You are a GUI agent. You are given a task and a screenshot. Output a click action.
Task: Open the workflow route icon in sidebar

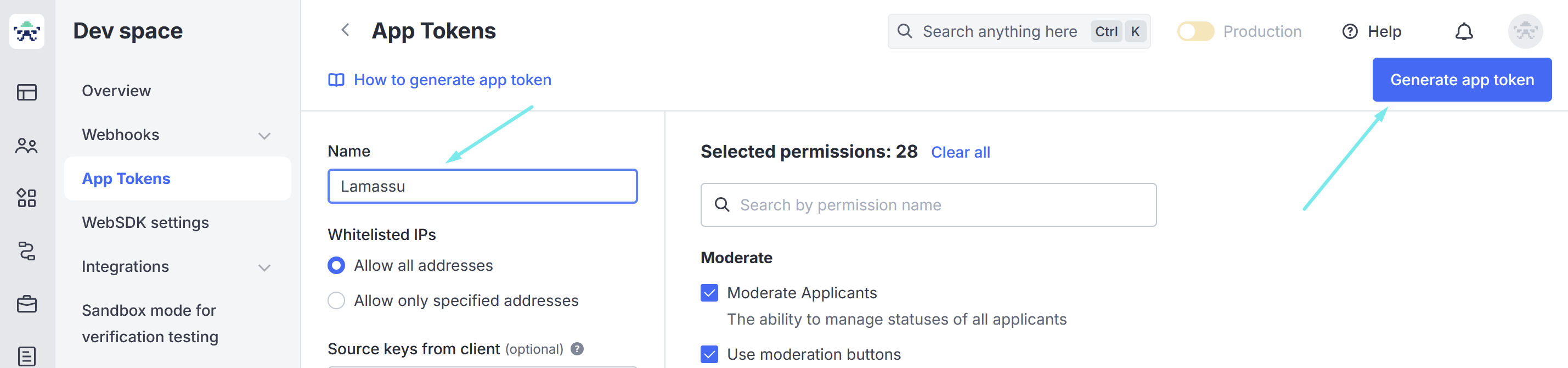(27, 251)
